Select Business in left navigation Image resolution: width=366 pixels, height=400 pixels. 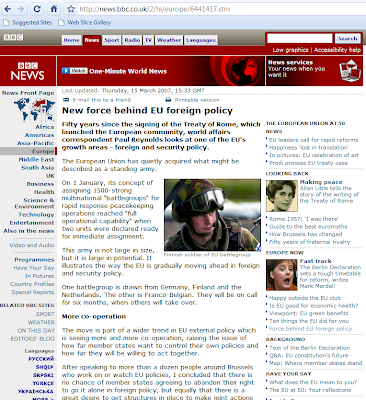coord(40,184)
